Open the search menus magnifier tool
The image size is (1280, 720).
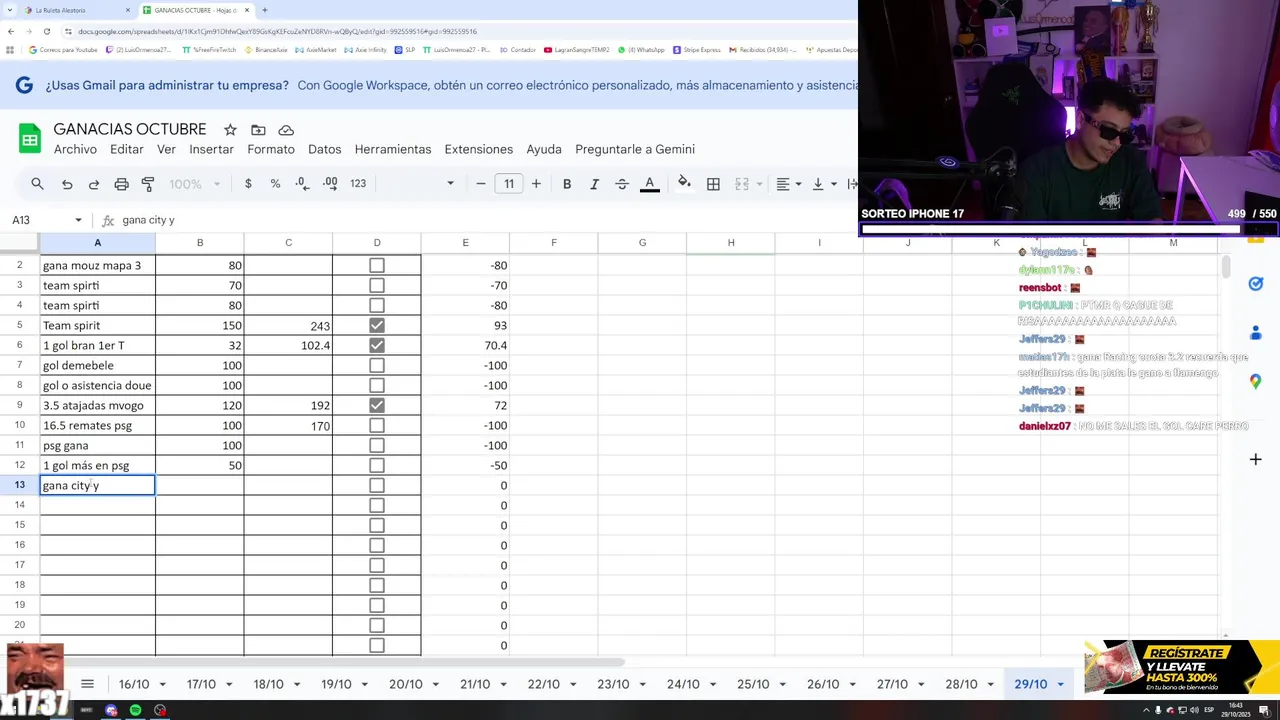37,184
